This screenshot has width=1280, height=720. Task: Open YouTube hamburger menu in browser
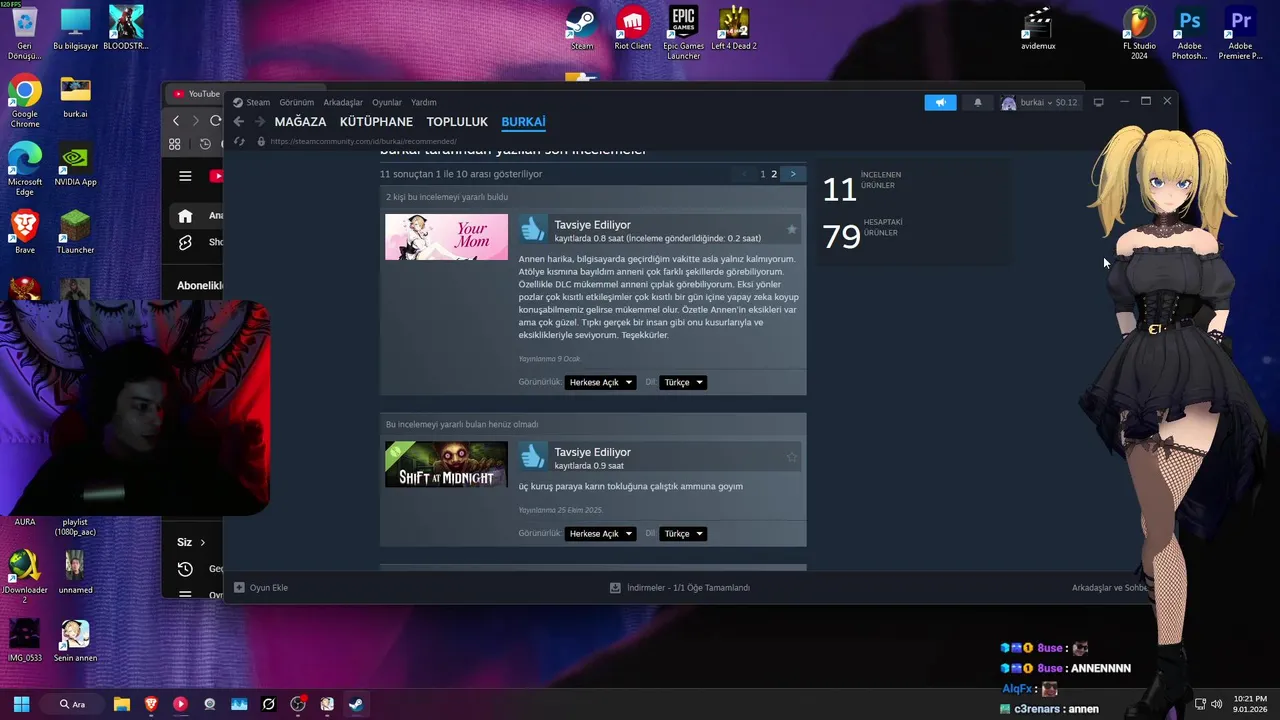pos(185,176)
